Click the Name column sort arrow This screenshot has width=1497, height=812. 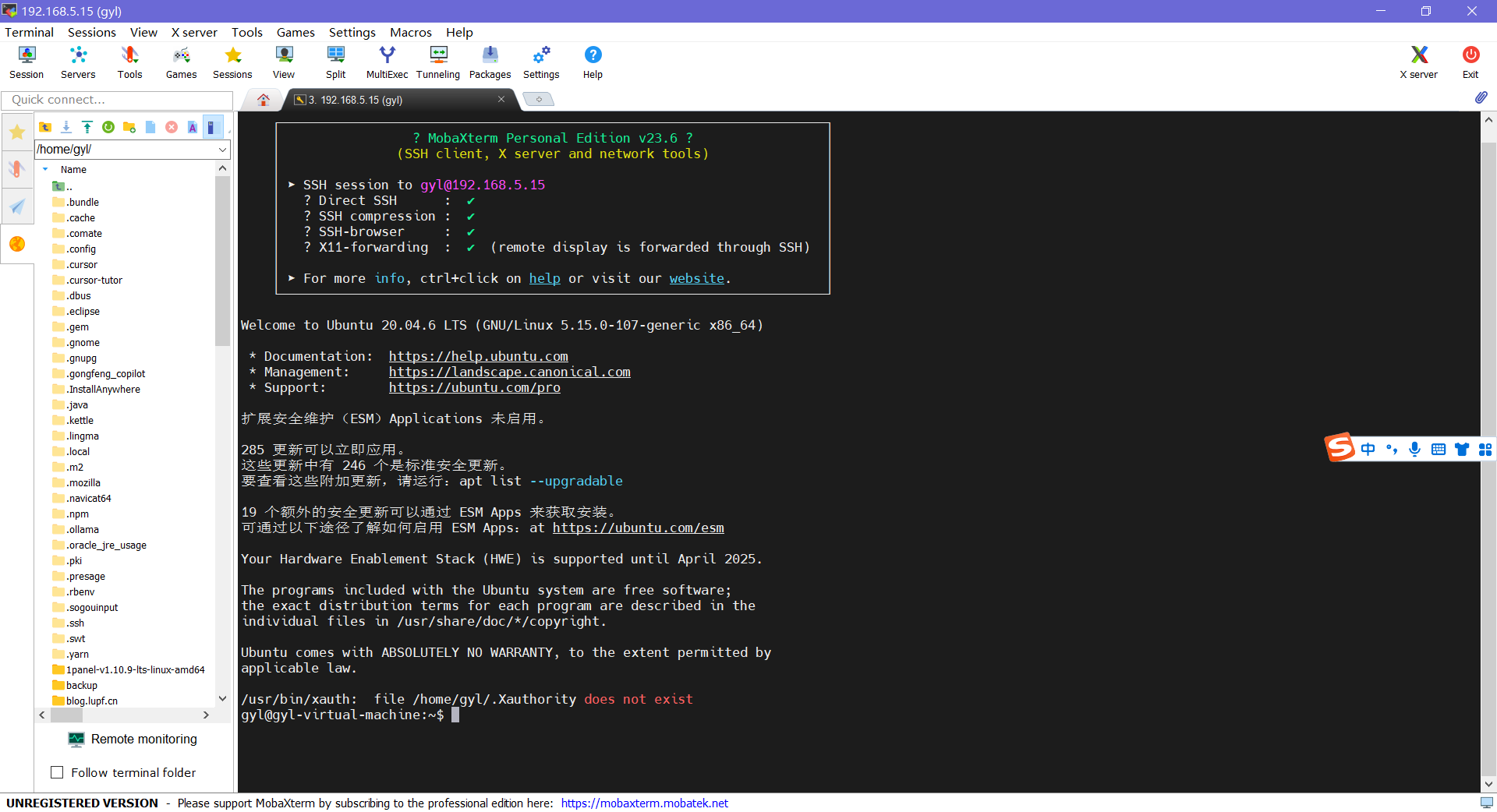click(45, 169)
